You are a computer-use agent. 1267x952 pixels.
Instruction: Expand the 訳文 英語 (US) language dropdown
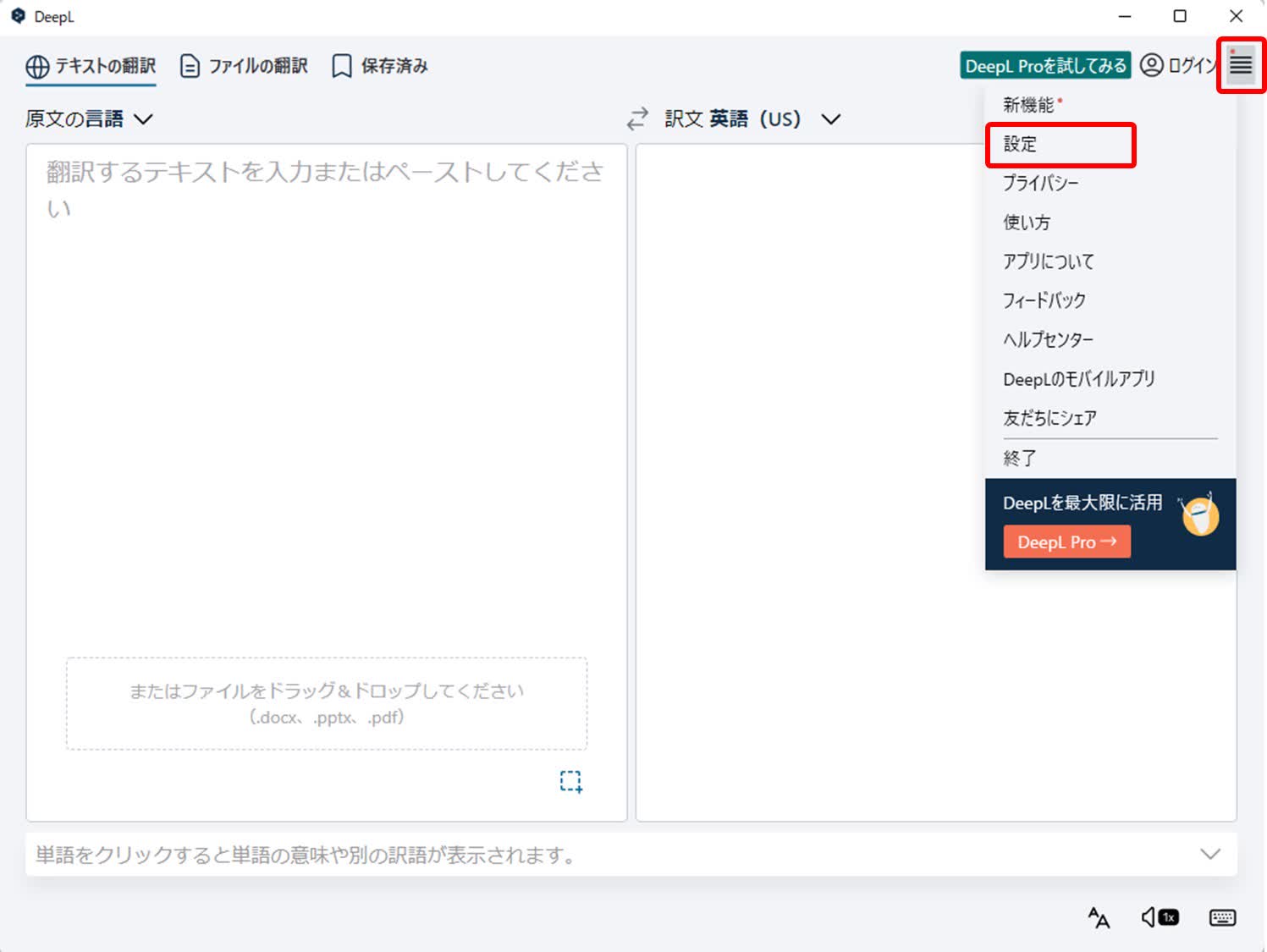pos(752,118)
